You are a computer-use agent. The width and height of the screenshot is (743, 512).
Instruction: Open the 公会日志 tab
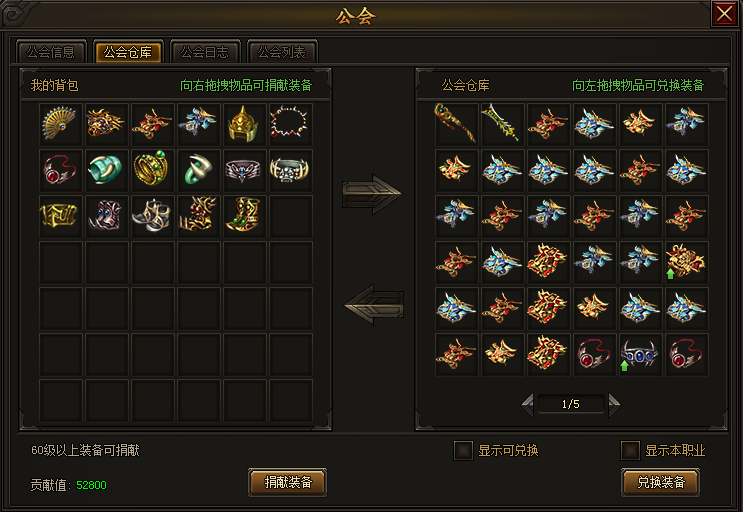(205, 52)
